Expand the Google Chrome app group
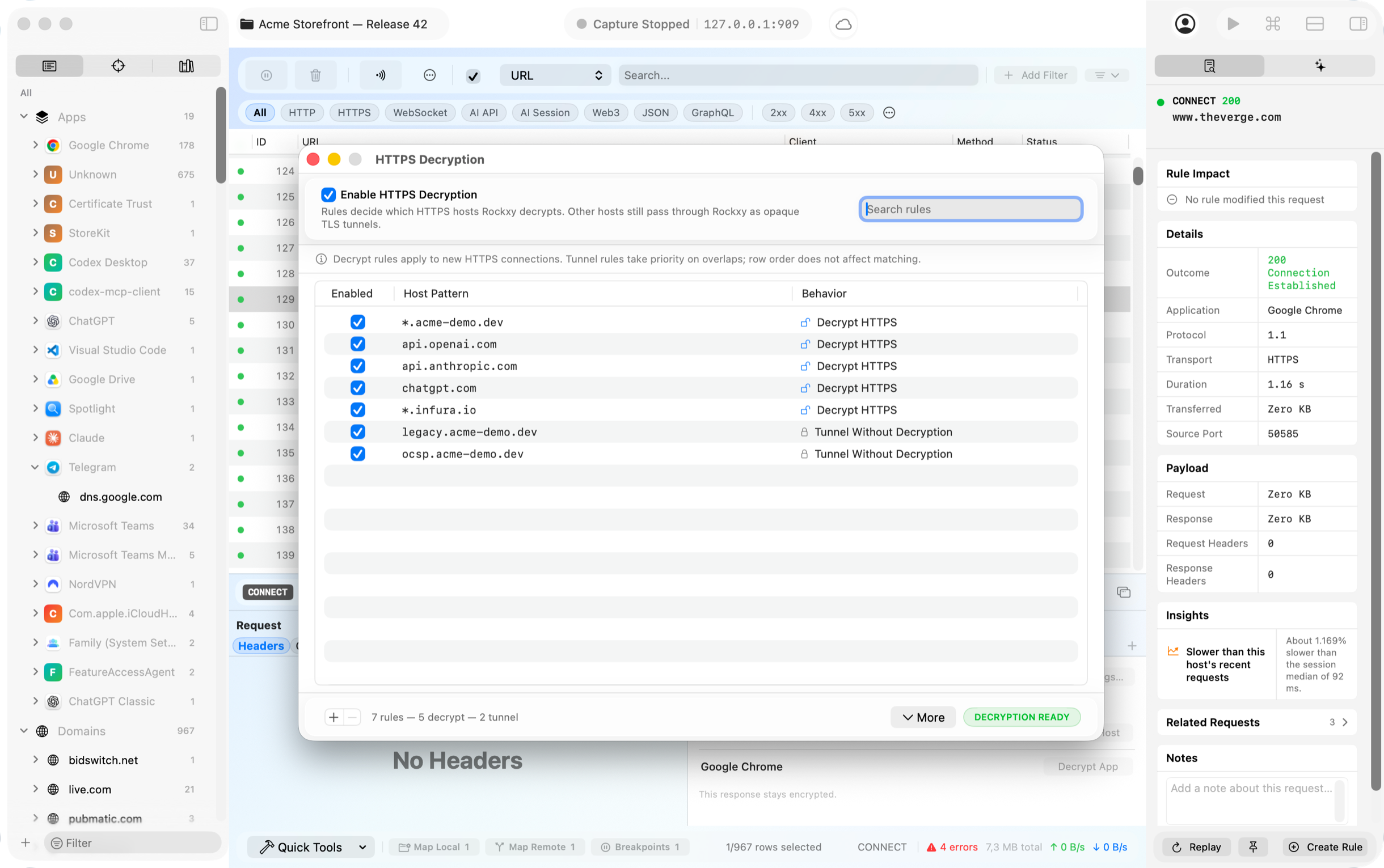The height and width of the screenshot is (868, 1384). pos(36,145)
